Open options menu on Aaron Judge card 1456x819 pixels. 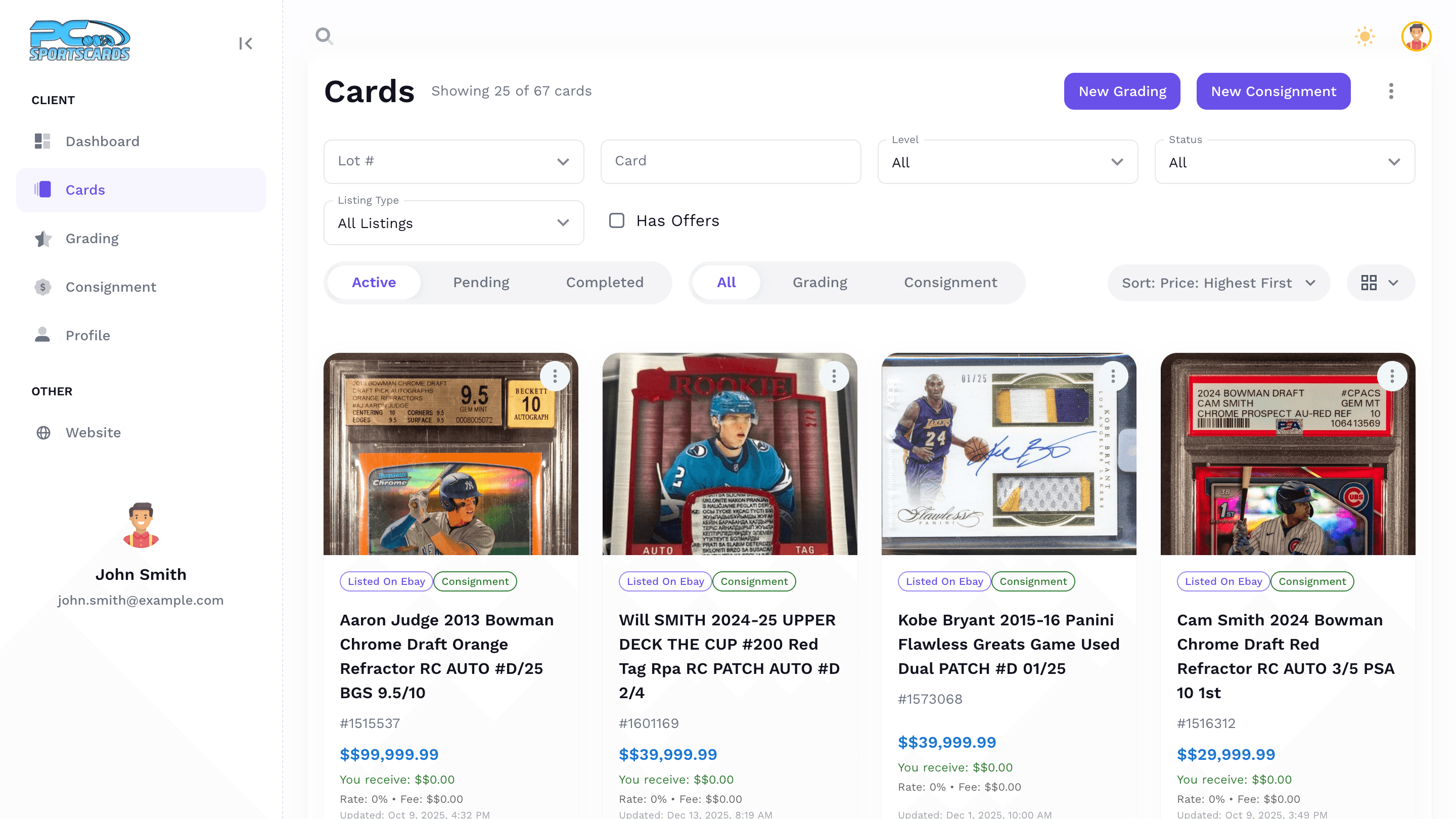555,376
